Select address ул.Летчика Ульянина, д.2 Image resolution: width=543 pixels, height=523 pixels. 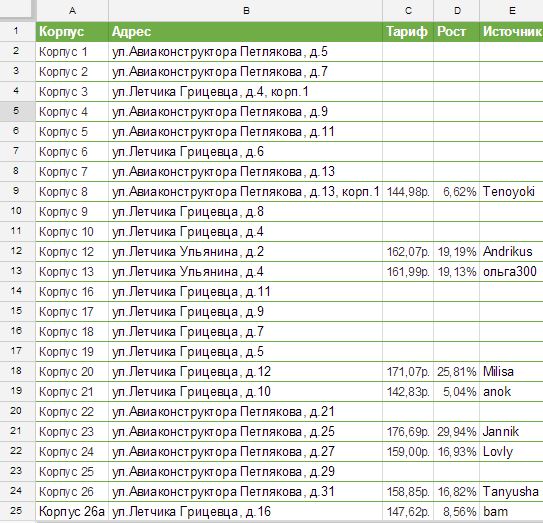coord(246,251)
